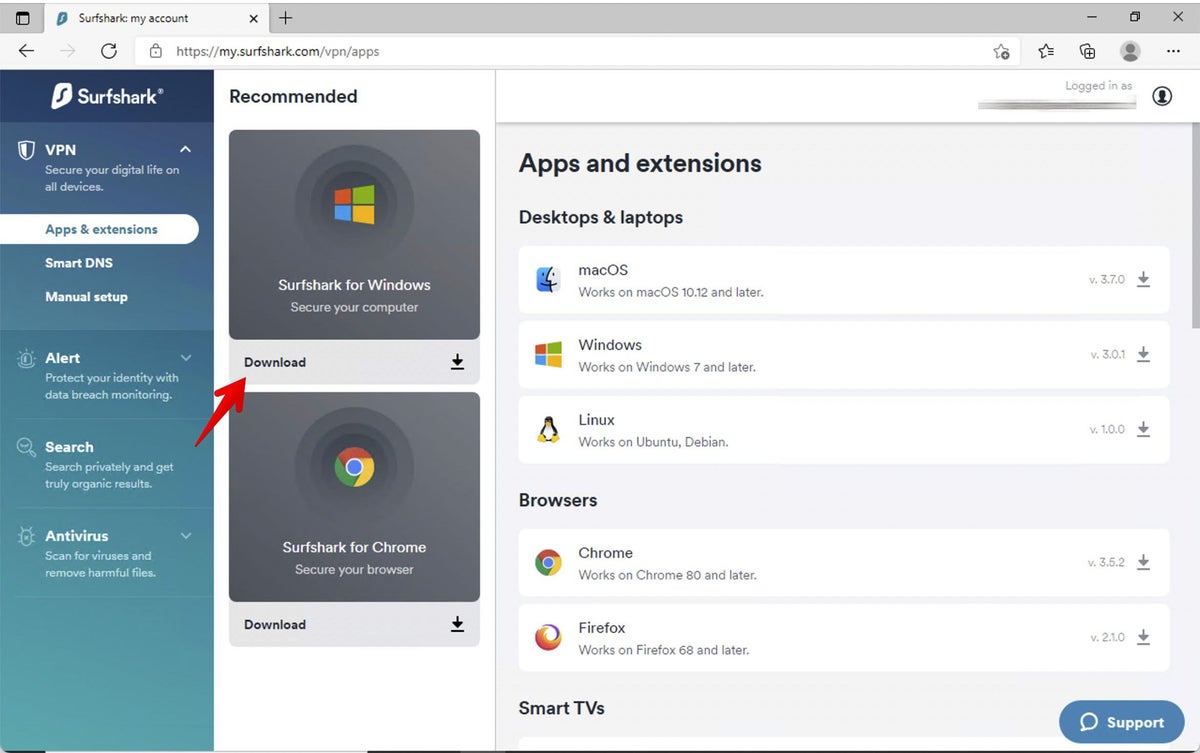
Task: Download the Linux app v. 1.0.0
Action: pos(1143,430)
